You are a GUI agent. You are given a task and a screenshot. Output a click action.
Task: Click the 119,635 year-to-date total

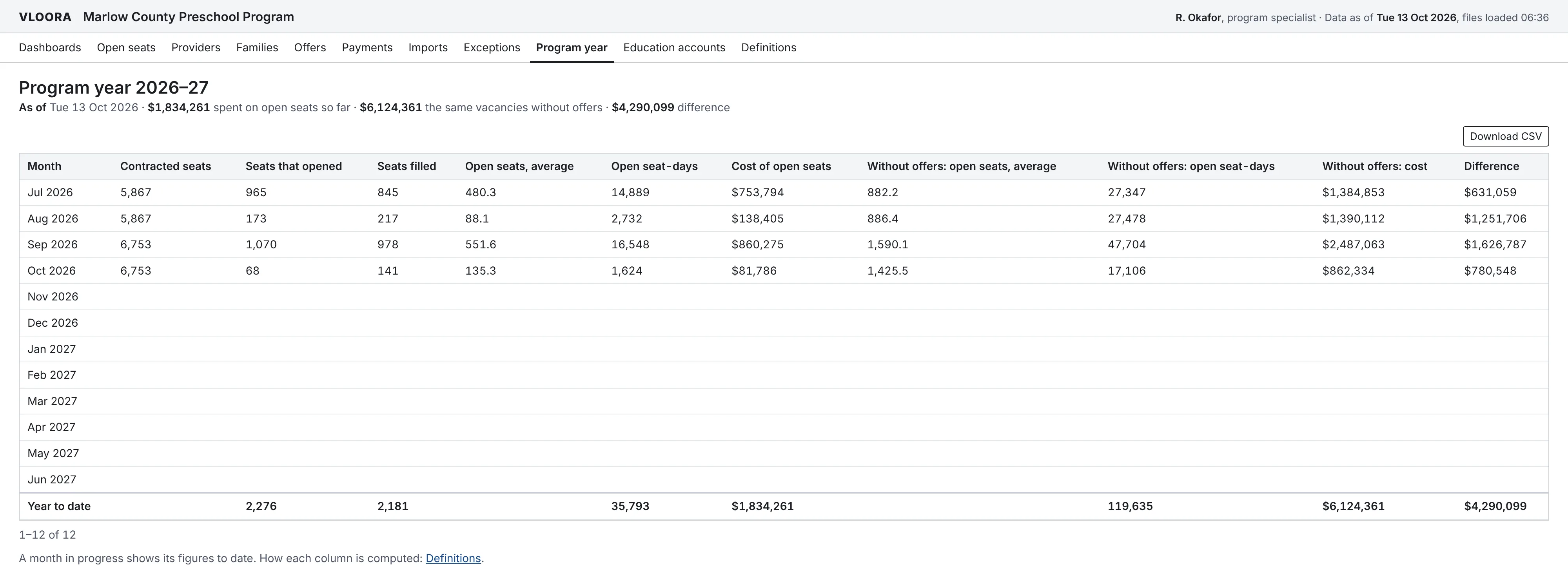point(1130,506)
